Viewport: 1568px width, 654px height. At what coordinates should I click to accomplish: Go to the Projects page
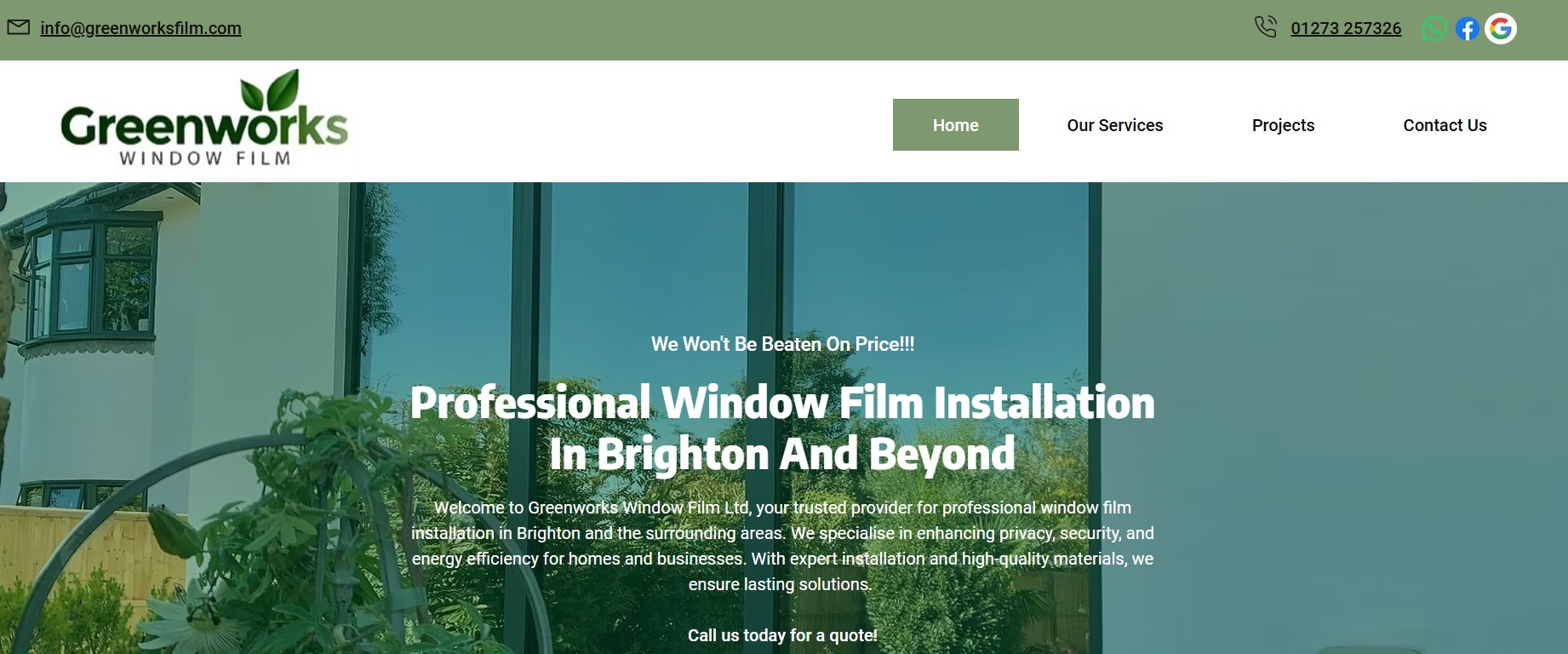[x=1282, y=125]
